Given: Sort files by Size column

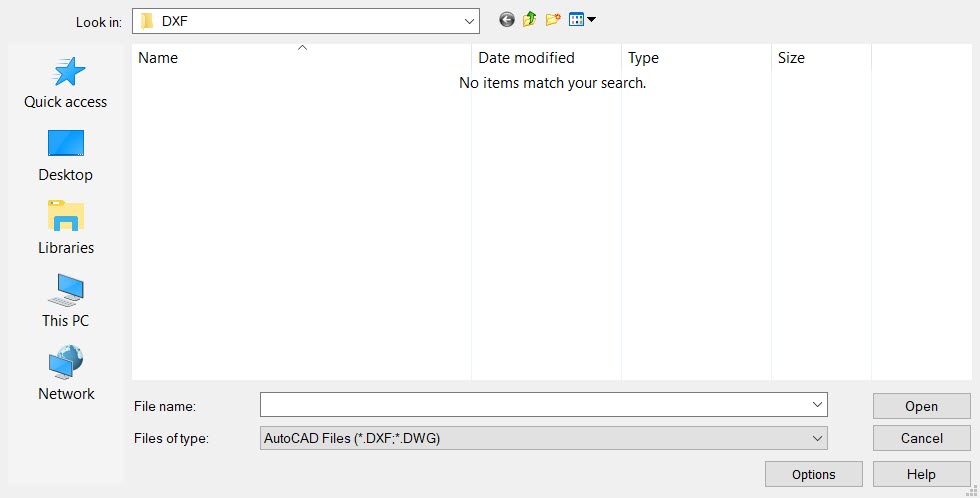Looking at the screenshot, I should (820, 58).
